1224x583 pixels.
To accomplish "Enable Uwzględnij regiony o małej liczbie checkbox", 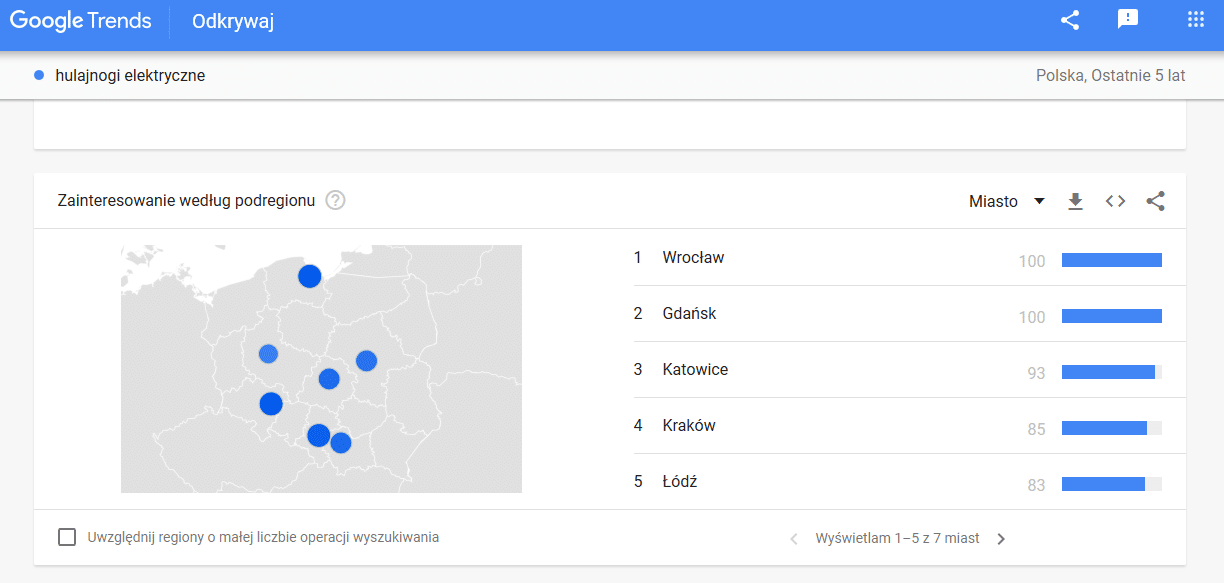I will point(67,537).
